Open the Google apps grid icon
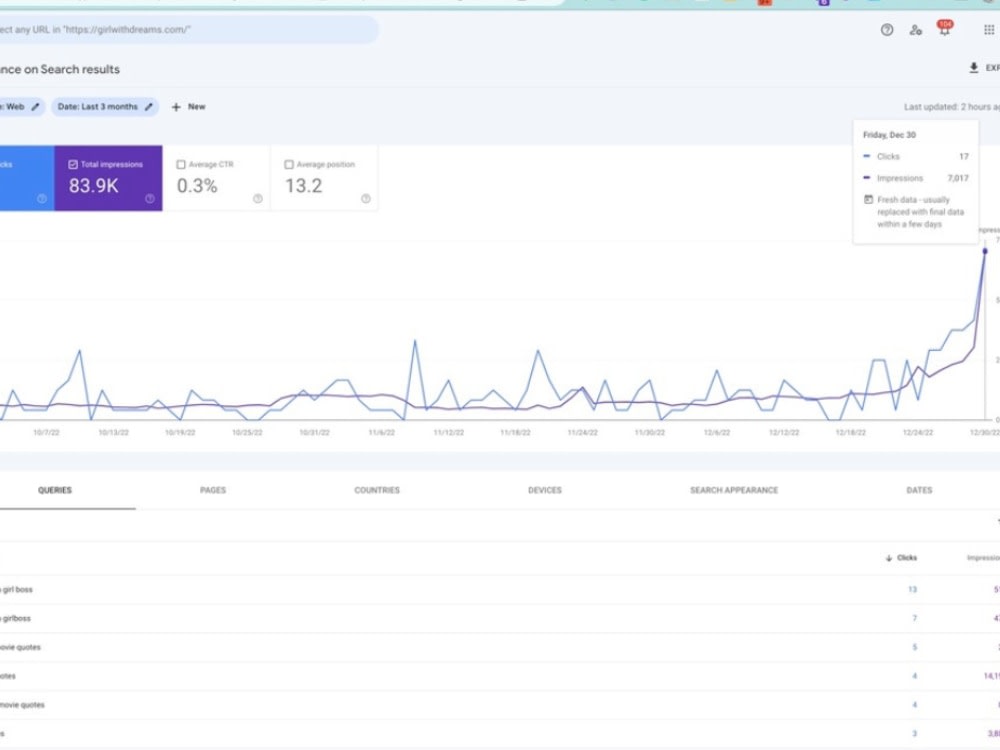 click(x=989, y=29)
